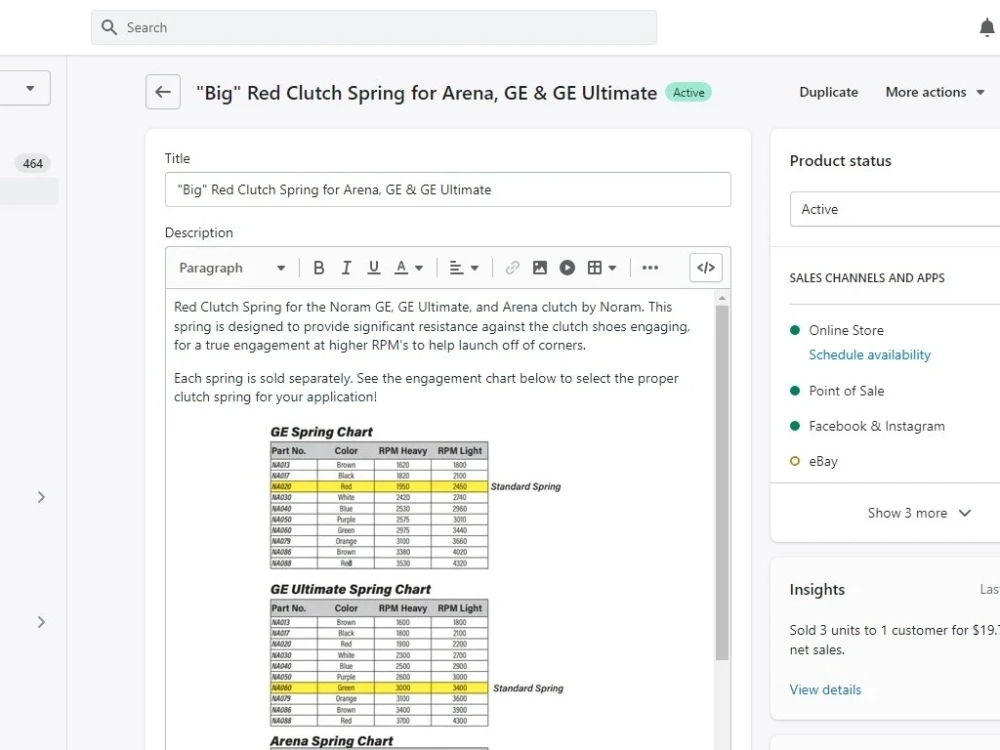Click the Facebook & Instagram channel

[x=877, y=426]
